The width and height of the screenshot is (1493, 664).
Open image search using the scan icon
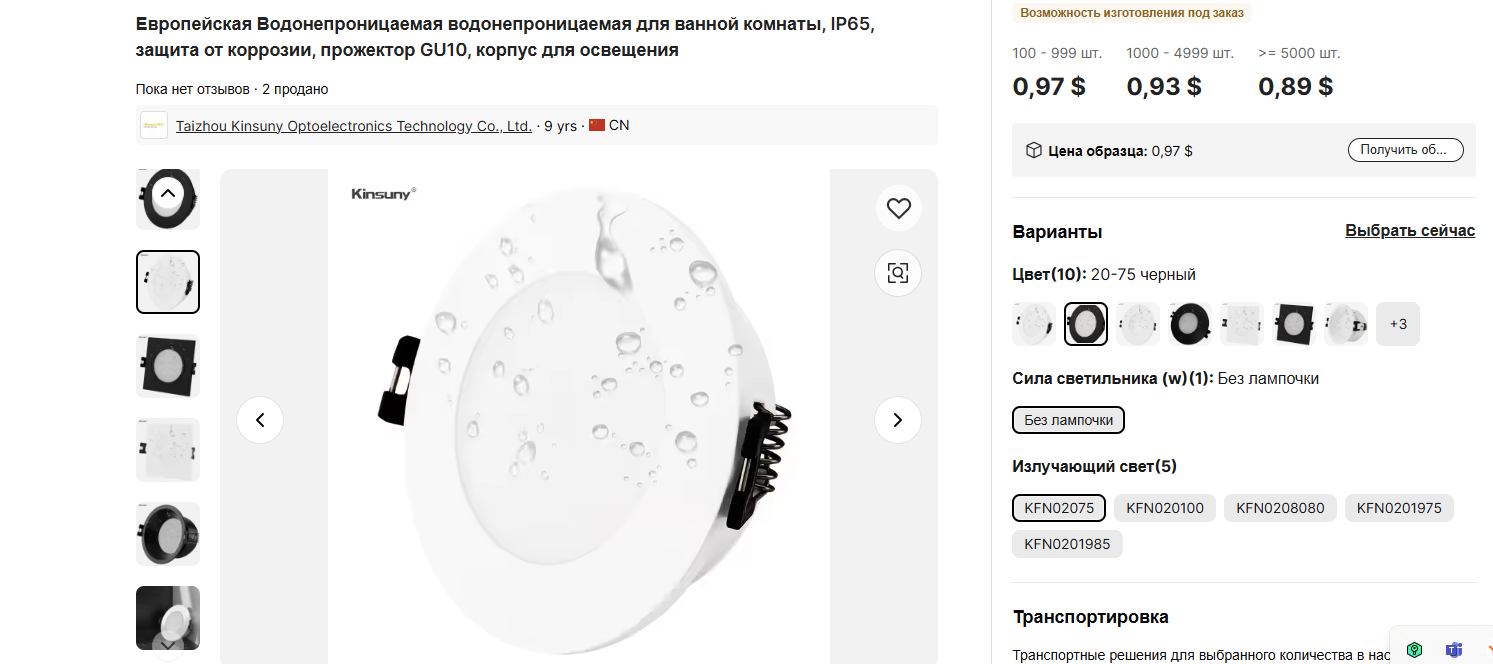[x=898, y=273]
